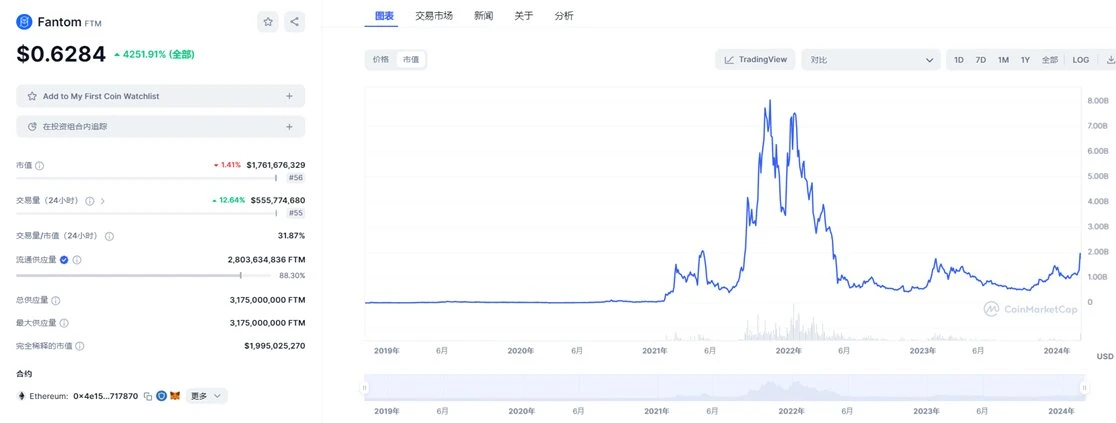
Task: Select the 7D time range
Action: click(x=981, y=60)
